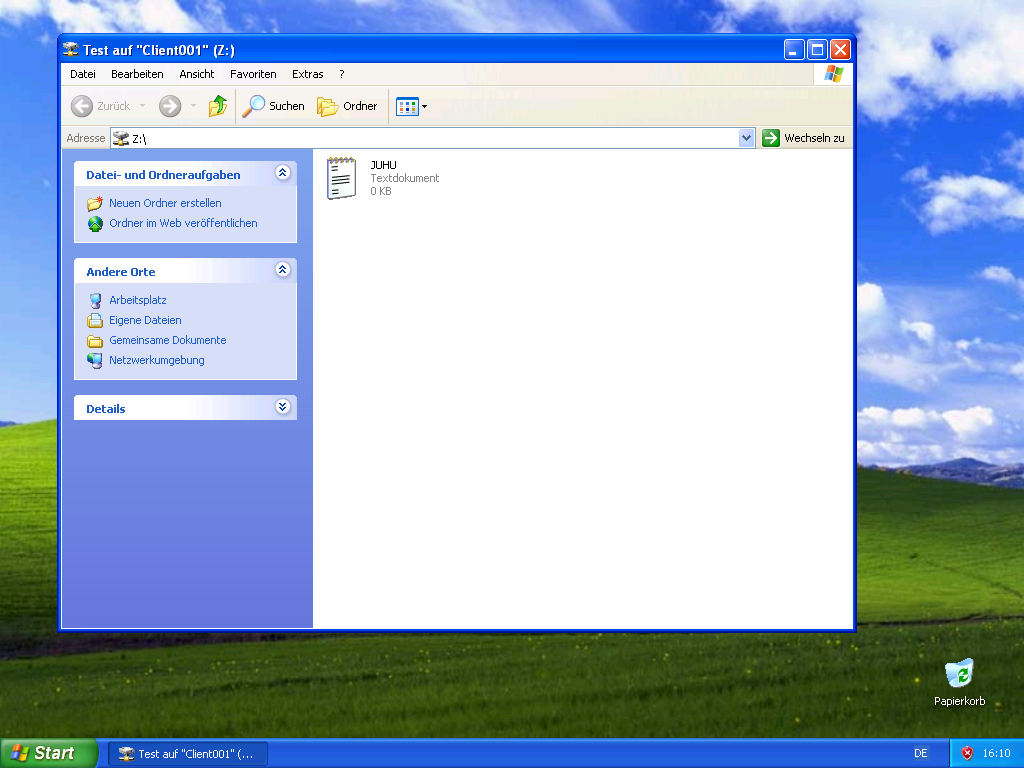The height and width of the screenshot is (768, 1024).
Task: Open the Suchen search tool
Action: [273, 106]
